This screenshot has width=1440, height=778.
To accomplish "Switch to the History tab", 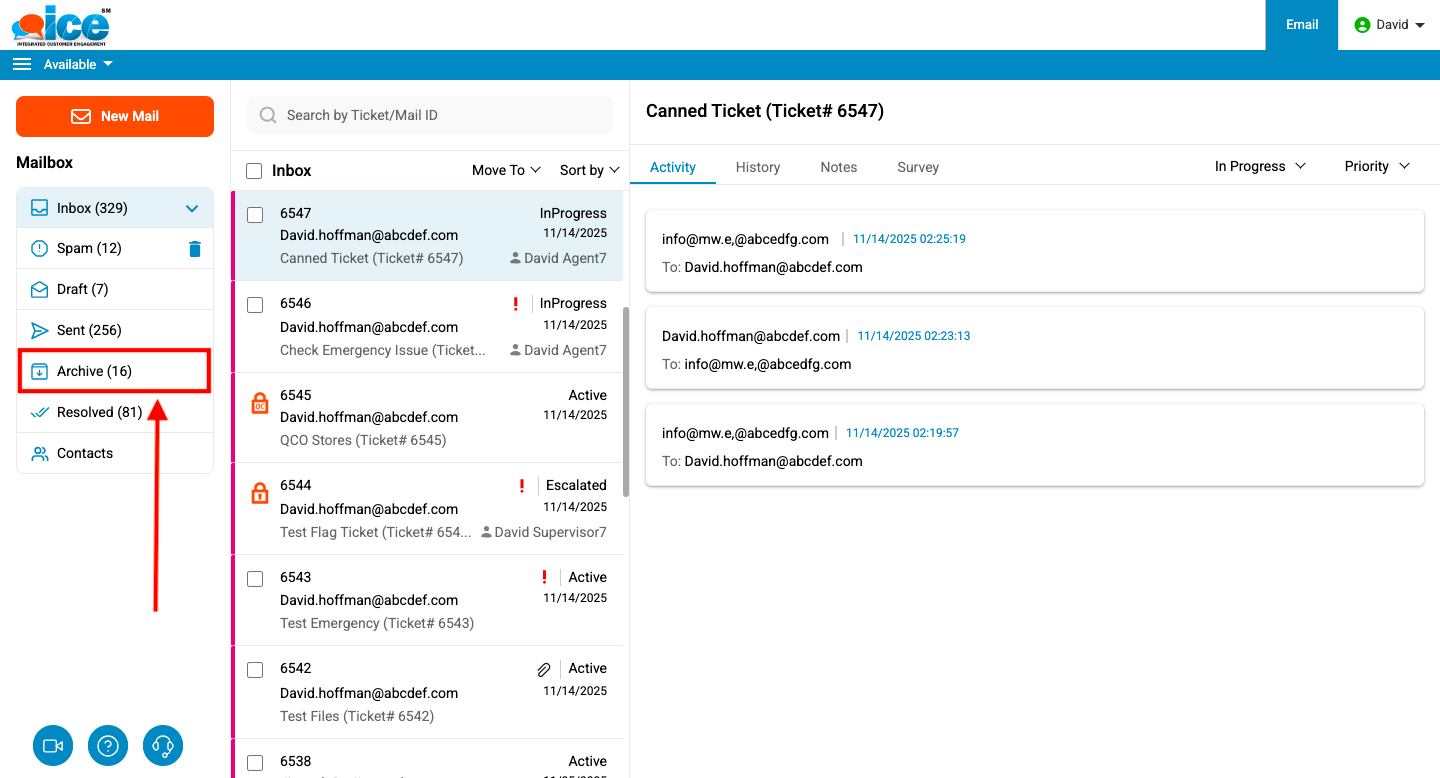I will 757,167.
